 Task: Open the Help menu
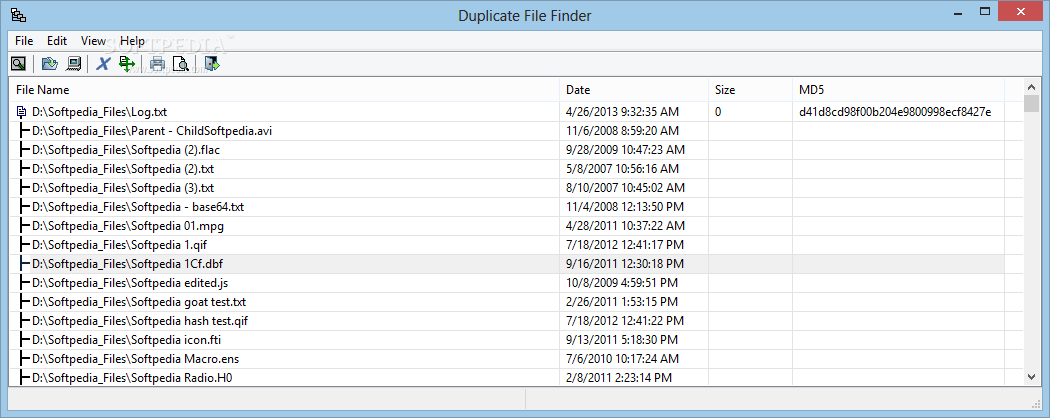(x=132, y=41)
